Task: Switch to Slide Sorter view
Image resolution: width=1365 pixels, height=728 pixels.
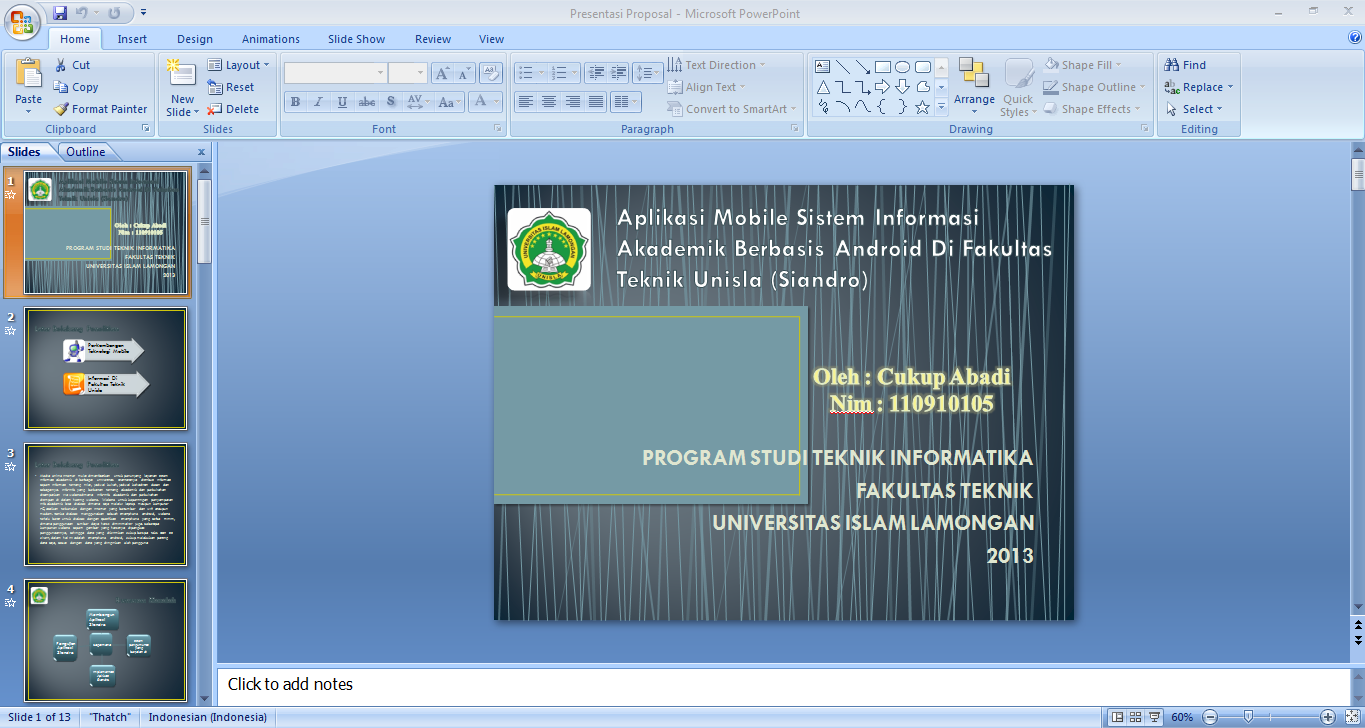Action: click(x=1135, y=717)
